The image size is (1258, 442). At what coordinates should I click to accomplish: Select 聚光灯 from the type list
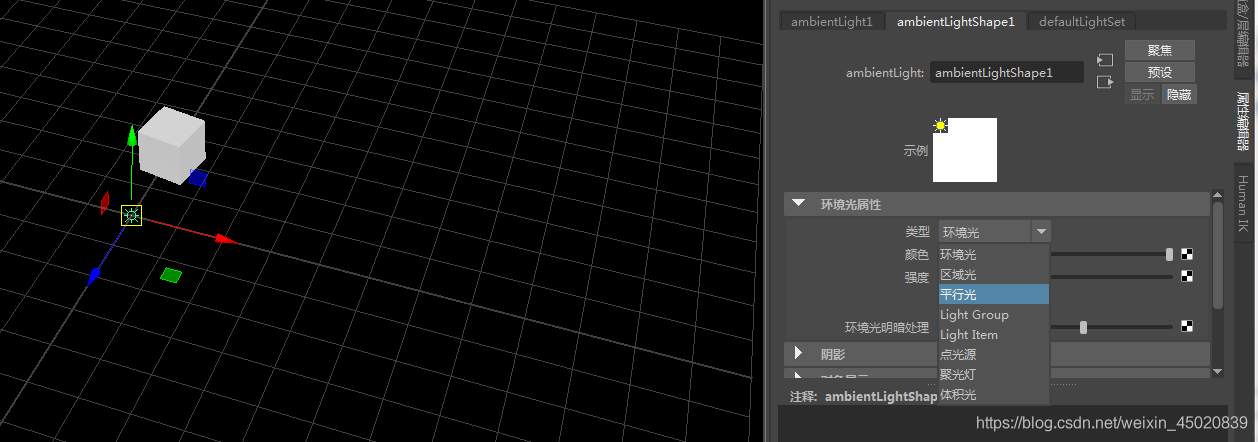(993, 374)
